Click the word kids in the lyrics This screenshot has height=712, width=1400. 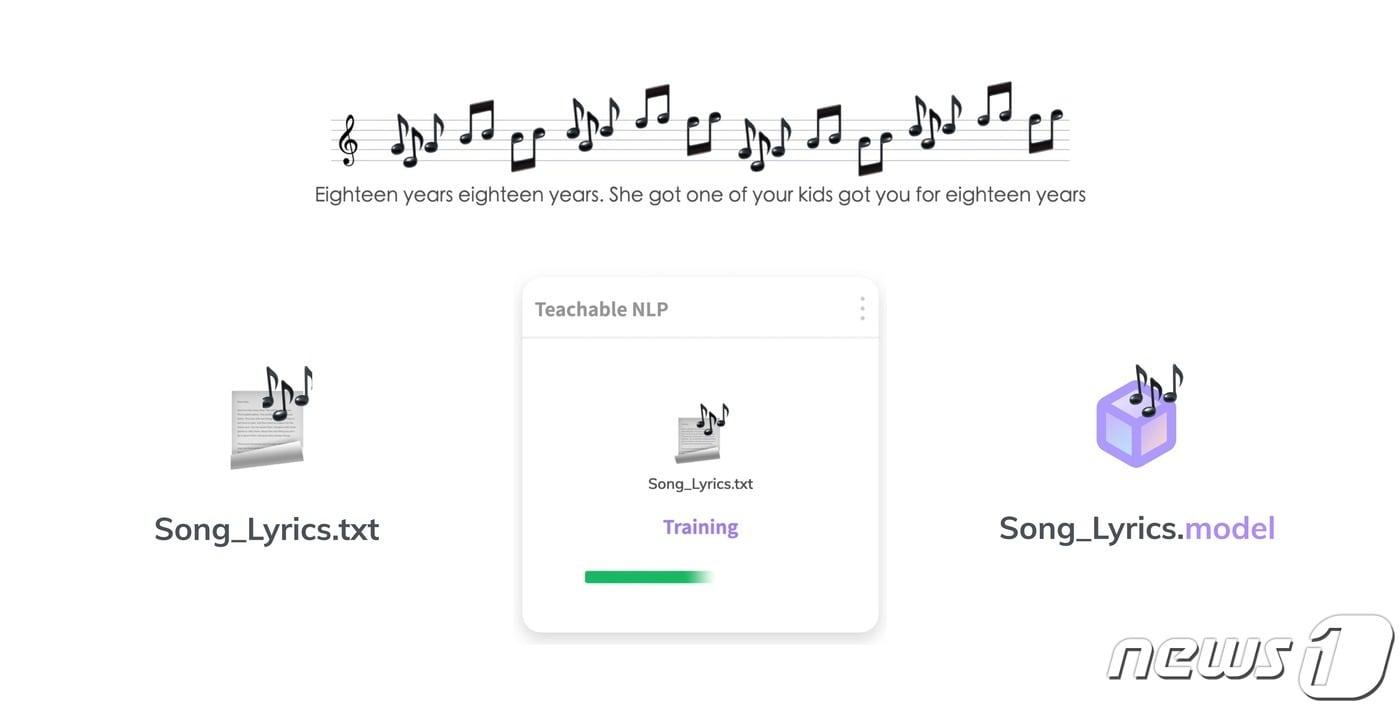(816, 195)
